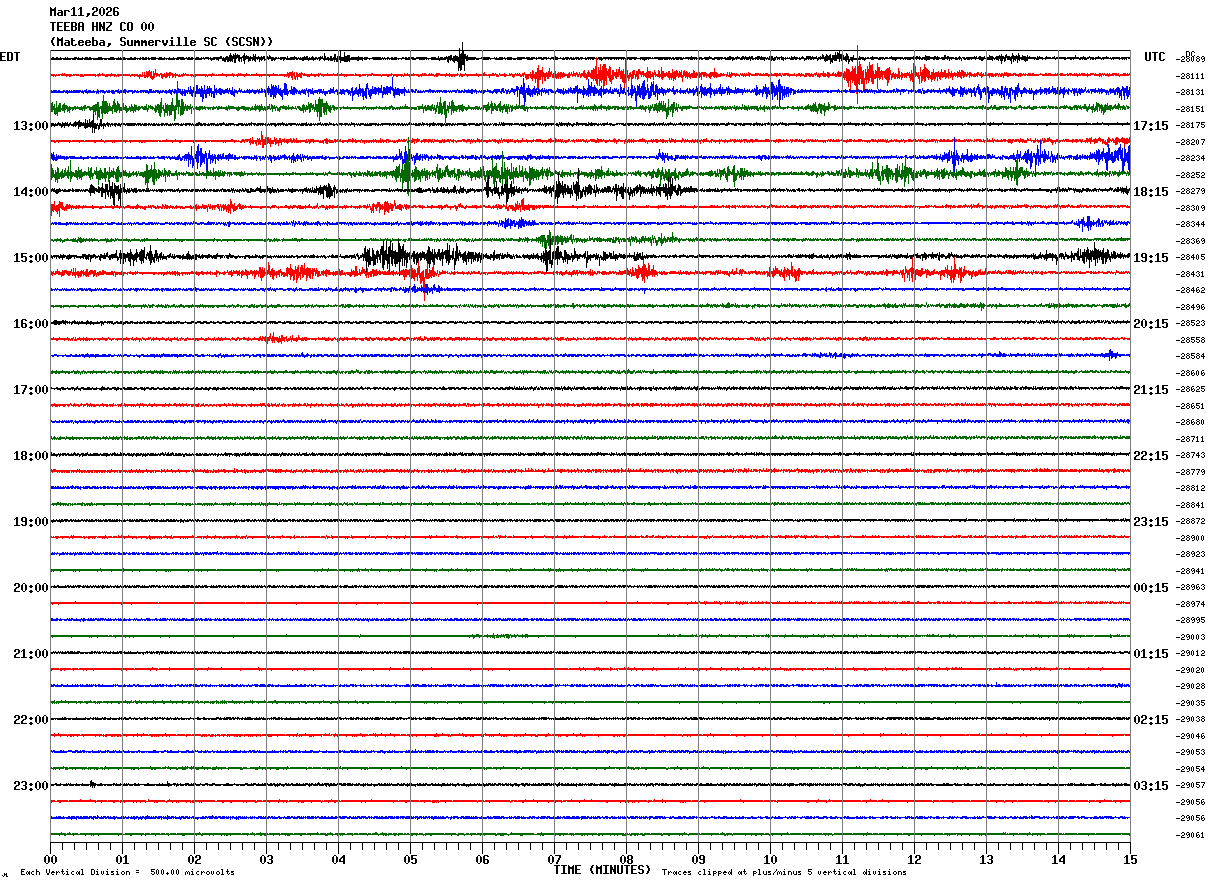This screenshot has height=886, width=1210.
Task: Click the '14:00' EDT time label
Action: pos(31,192)
